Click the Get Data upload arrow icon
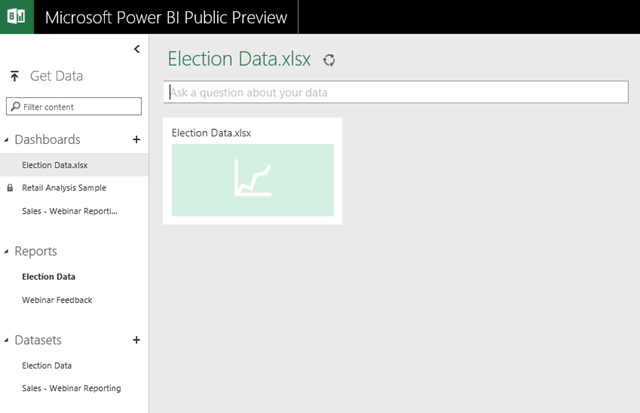The height and width of the screenshot is (413, 640). coord(15,77)
